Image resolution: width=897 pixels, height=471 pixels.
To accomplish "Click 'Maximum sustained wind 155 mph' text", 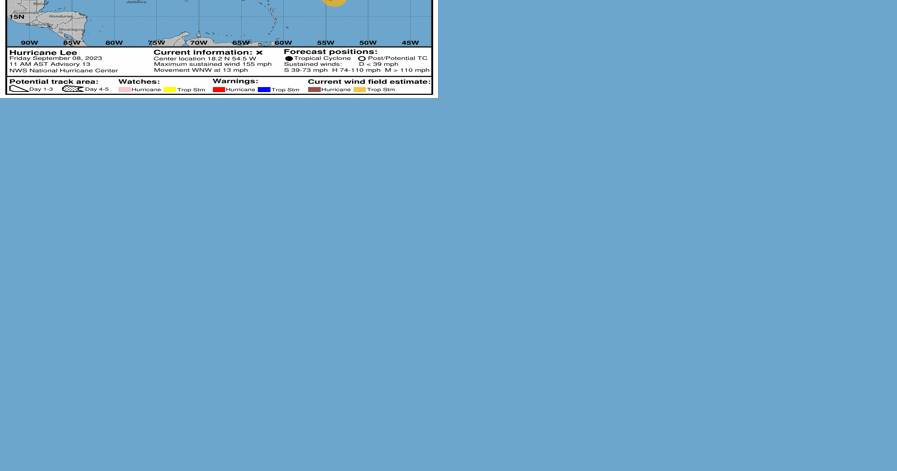I will point(213,64).
